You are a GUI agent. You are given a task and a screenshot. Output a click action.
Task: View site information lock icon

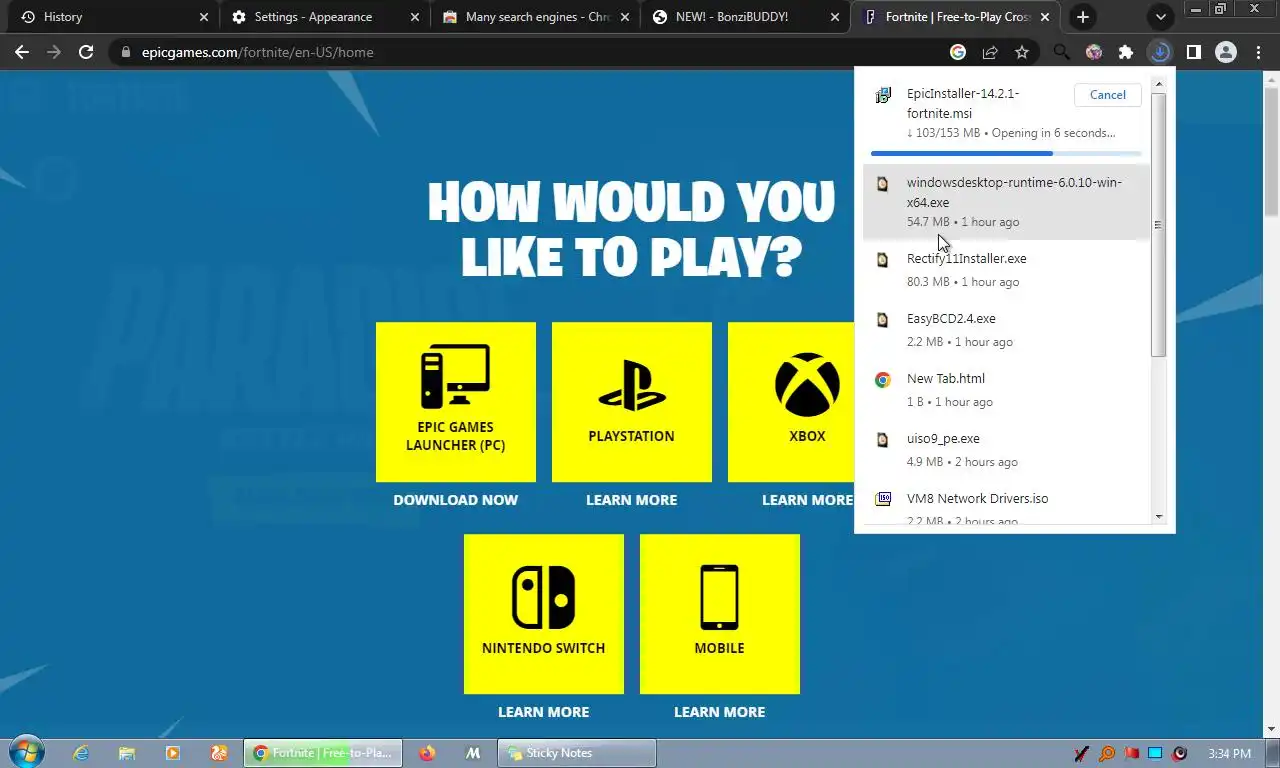click(124, 52)
